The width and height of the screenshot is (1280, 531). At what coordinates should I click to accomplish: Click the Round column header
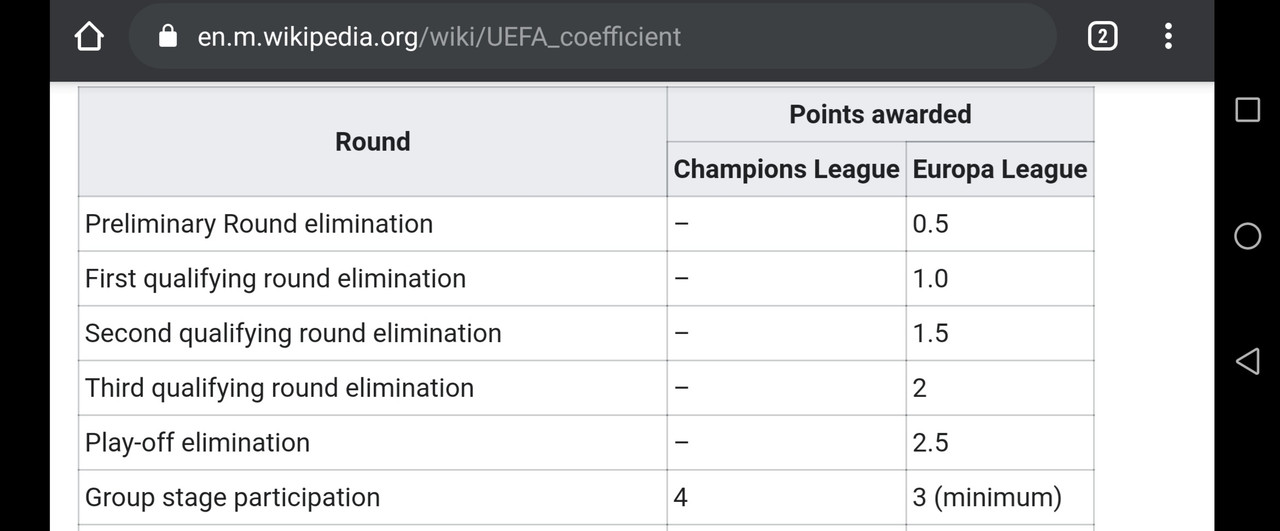373,142
